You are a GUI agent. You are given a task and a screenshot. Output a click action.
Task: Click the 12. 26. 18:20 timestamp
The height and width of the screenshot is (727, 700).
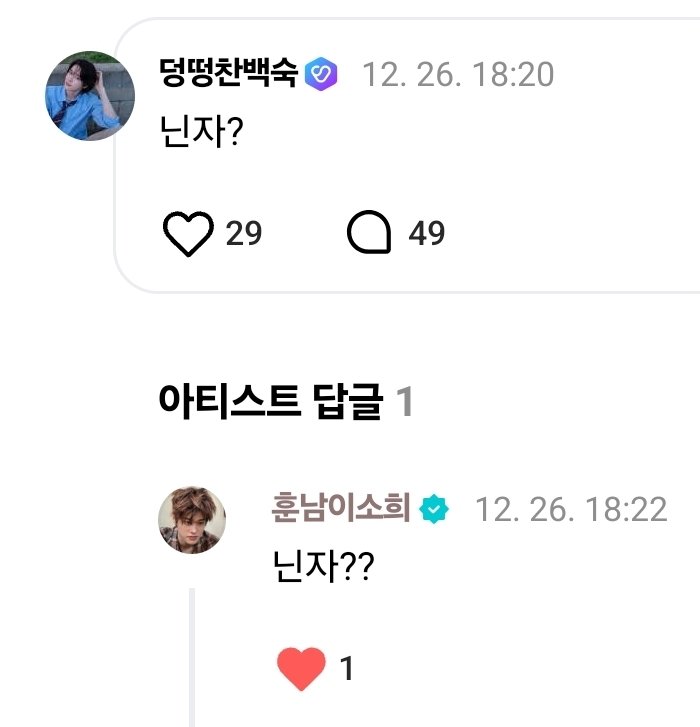pos(457,74)
